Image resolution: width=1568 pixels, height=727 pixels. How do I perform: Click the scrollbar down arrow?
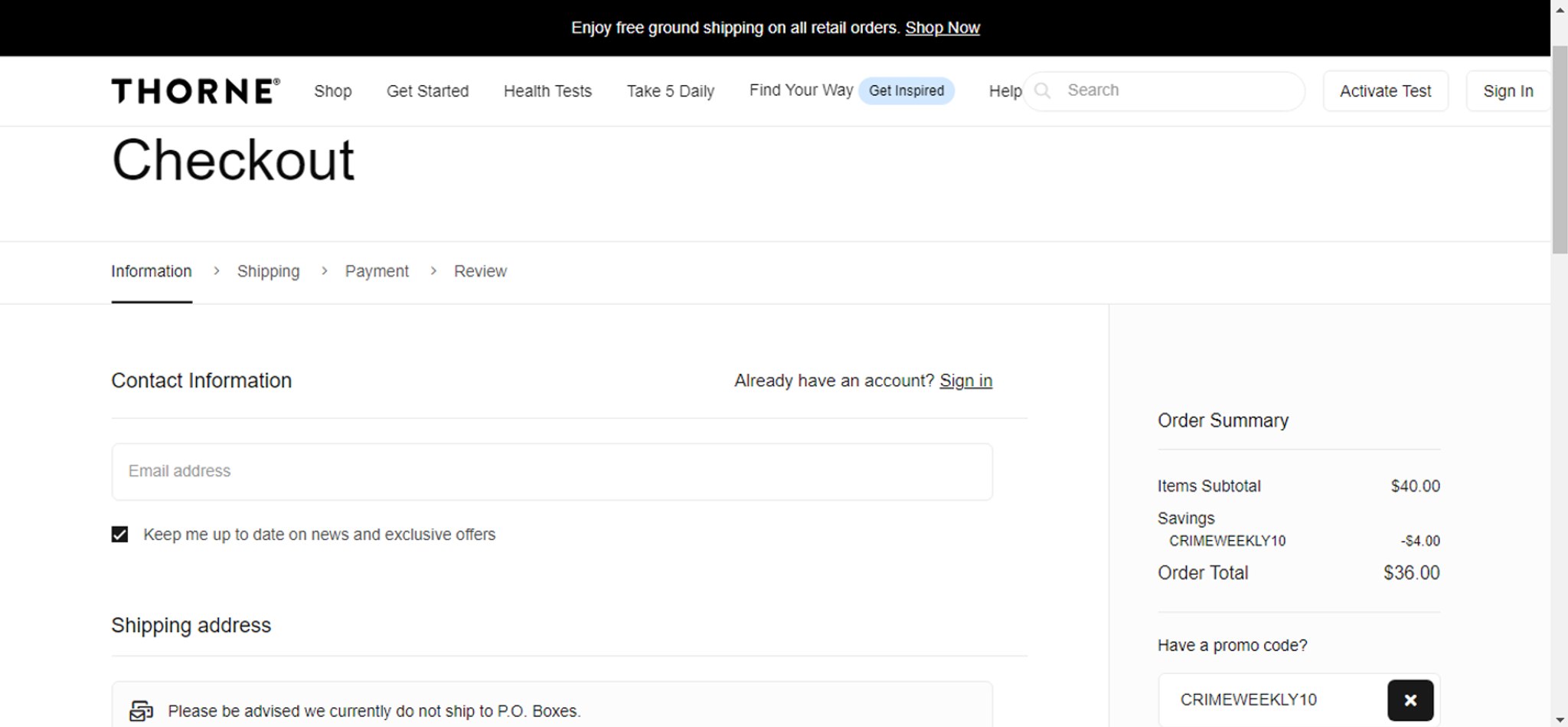(1560, 720)
